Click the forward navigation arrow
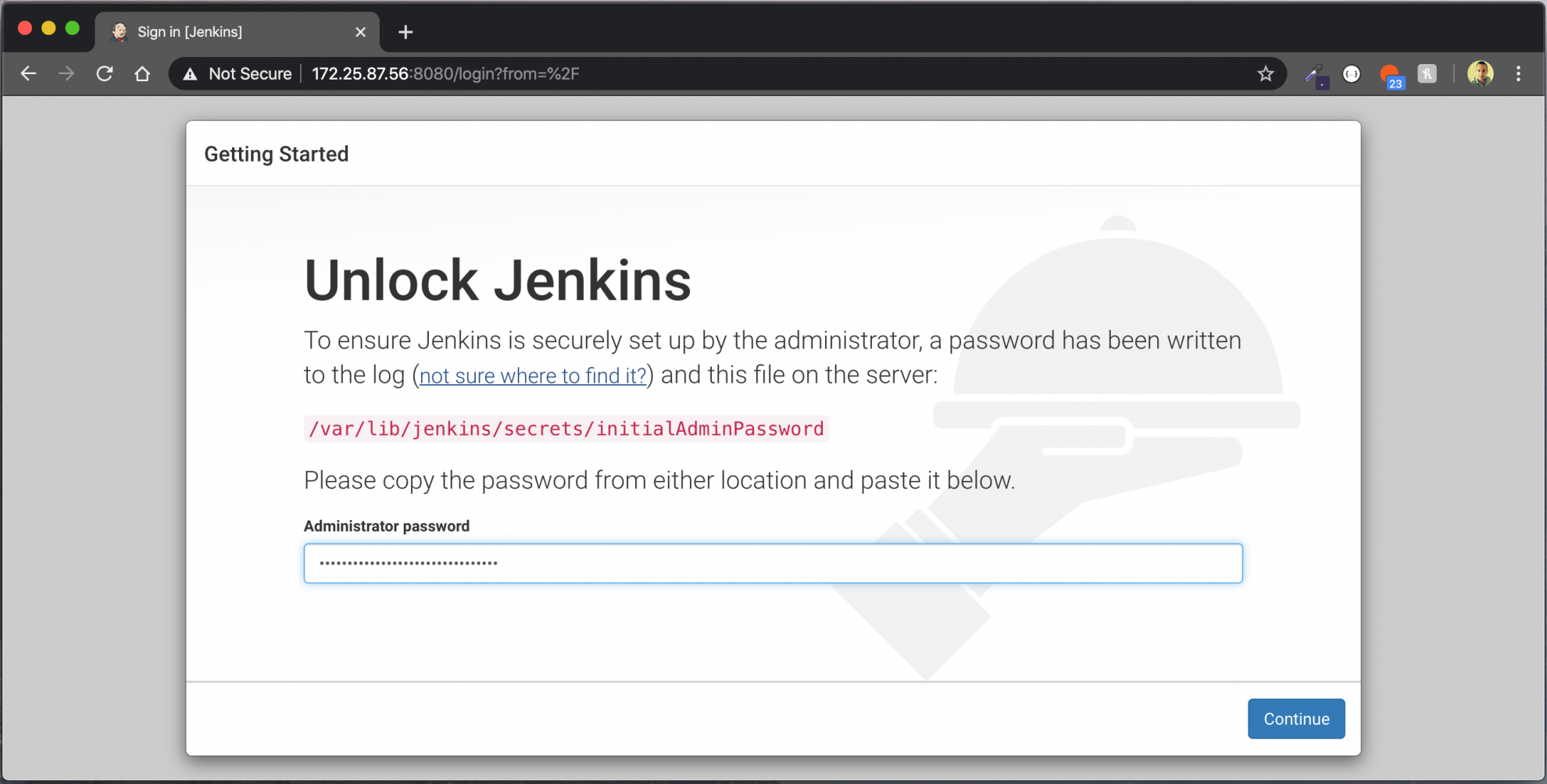The height and width of the screenshot is (784, 1547). click(66, 74)
